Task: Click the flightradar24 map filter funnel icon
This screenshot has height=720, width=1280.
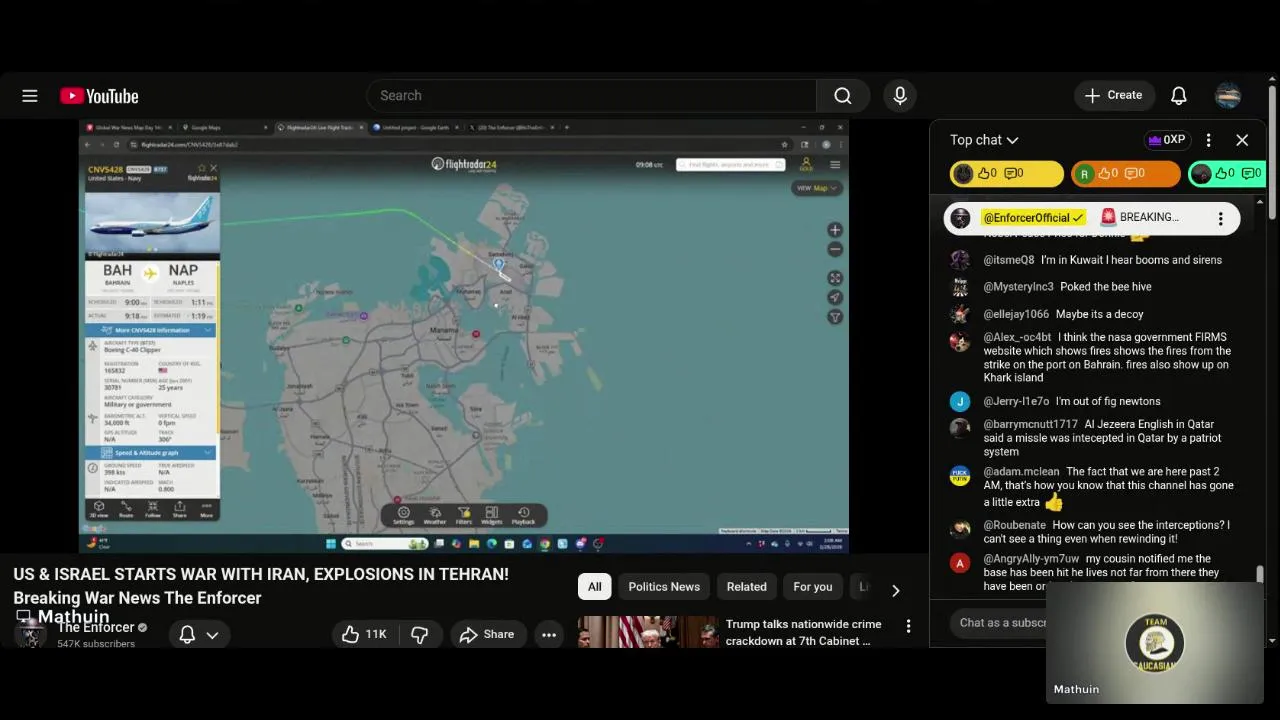Action: tap(835, 317)
